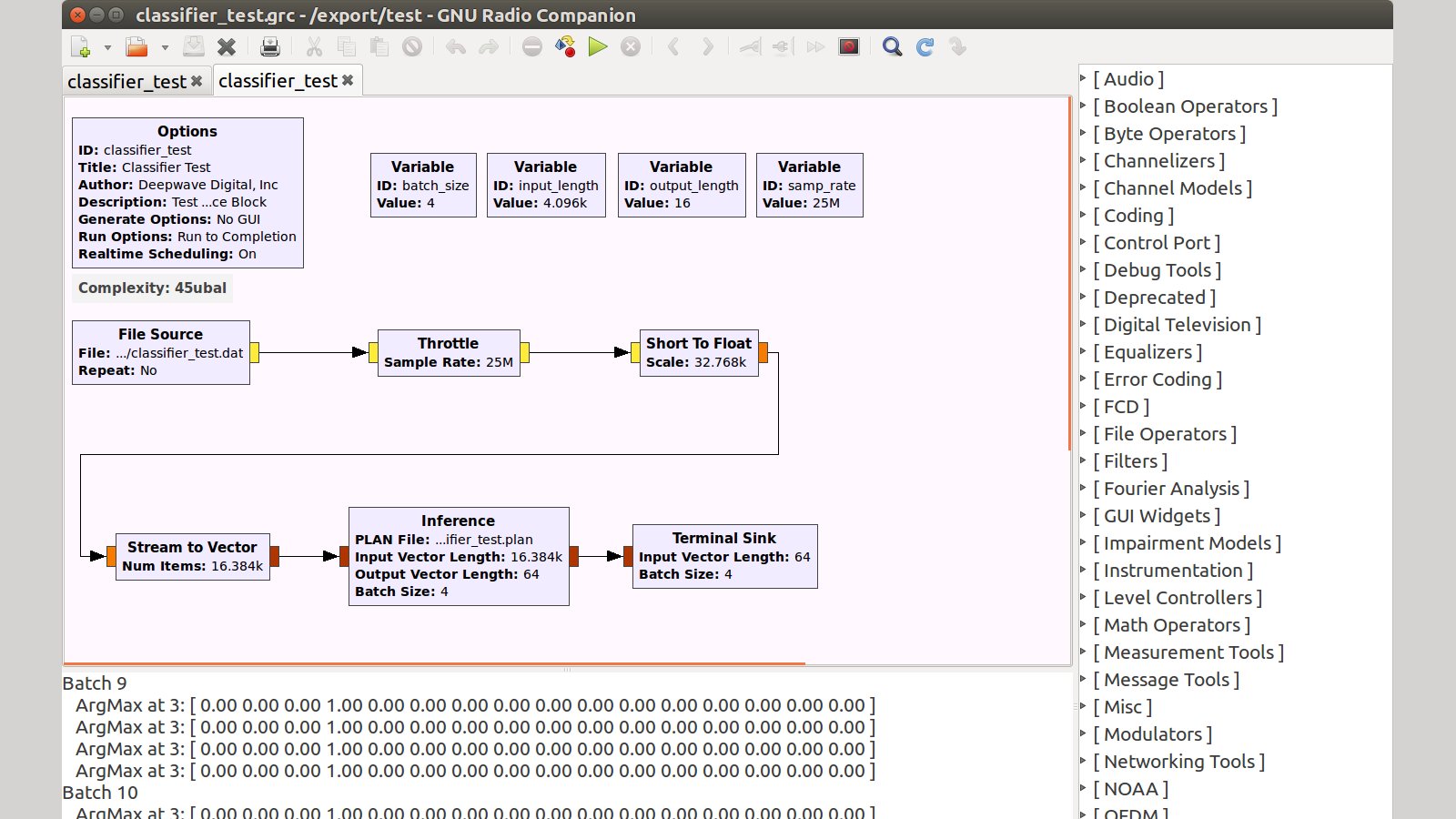Select the samp_rate Variable block

point(810,185)
